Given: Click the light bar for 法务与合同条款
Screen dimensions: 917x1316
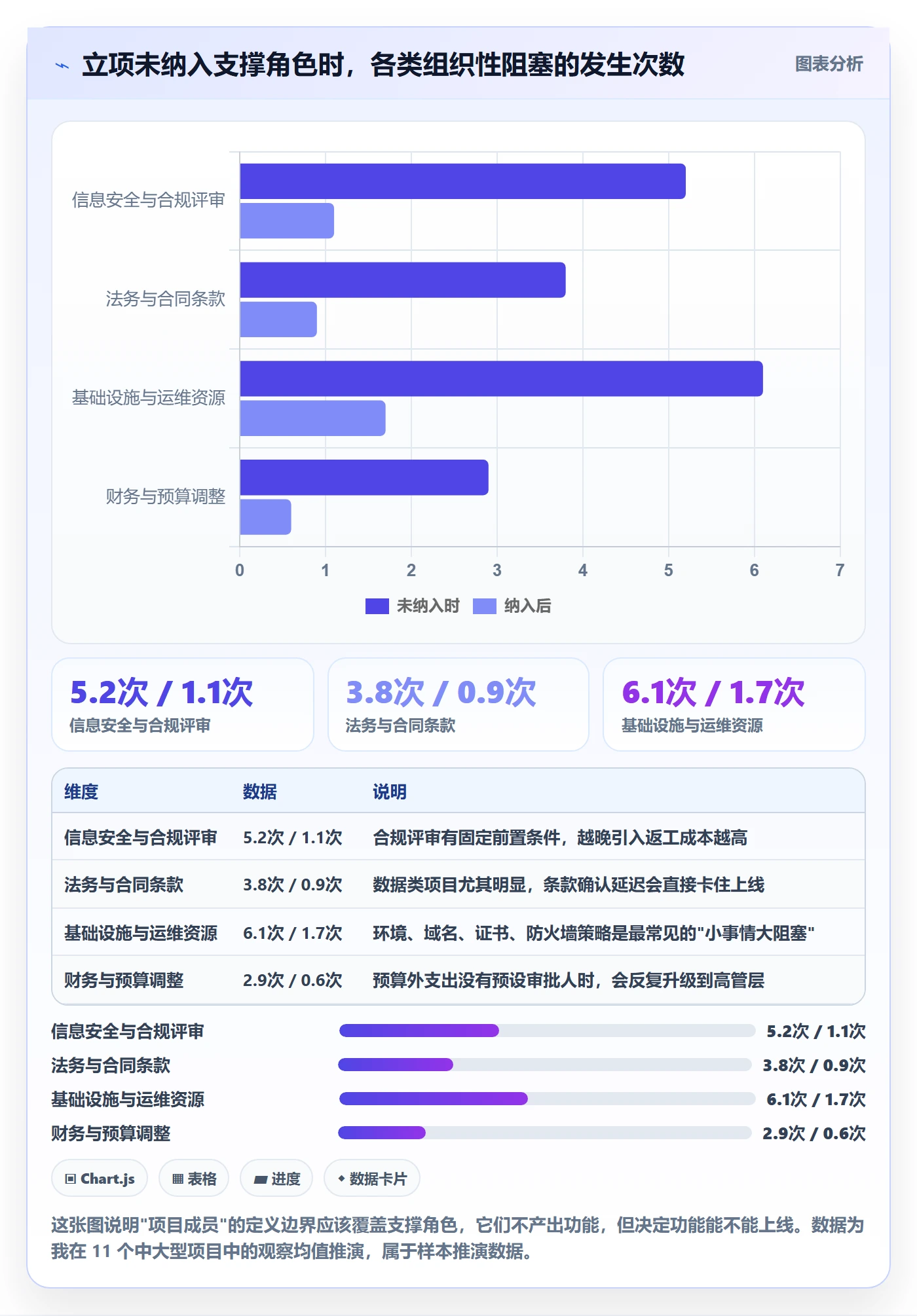Looking at the screenshot, I should (x=278, y=320).
